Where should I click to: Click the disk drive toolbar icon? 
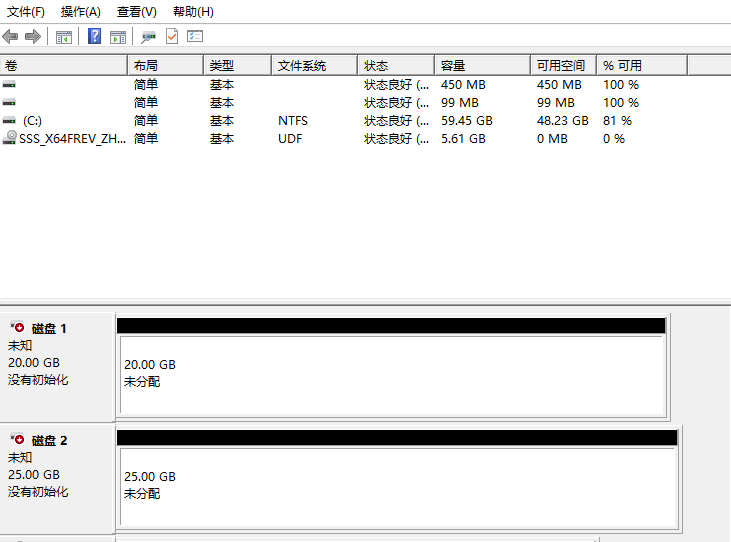pos(149,37)
